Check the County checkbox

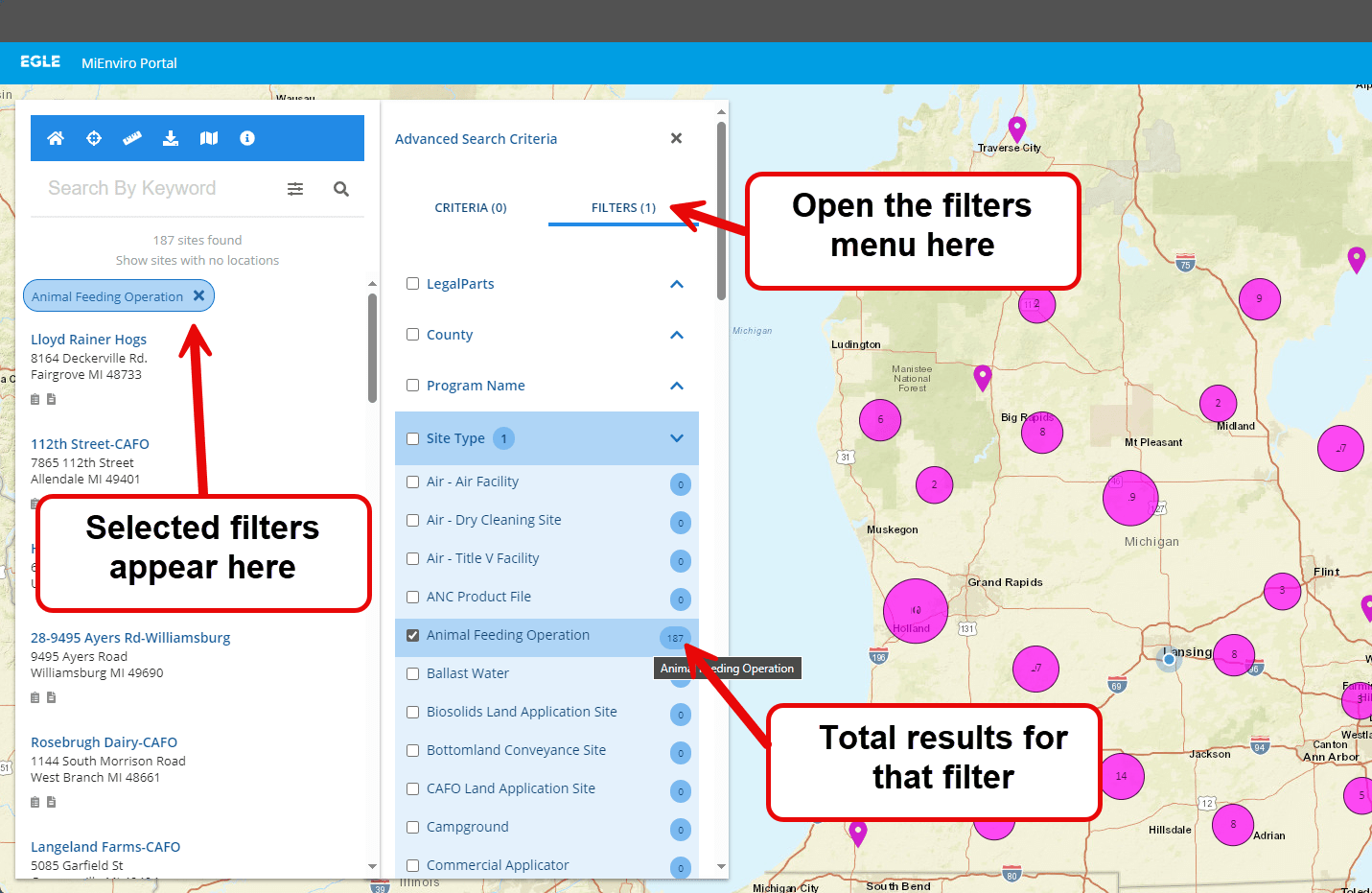(x=413, y=335)
